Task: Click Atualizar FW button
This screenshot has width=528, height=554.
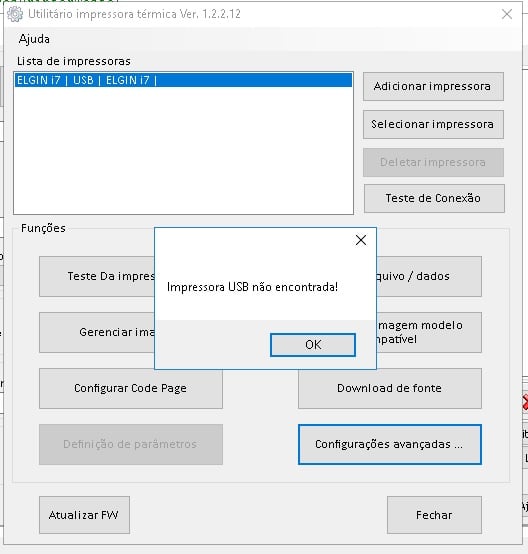Action: click(84, 515)
